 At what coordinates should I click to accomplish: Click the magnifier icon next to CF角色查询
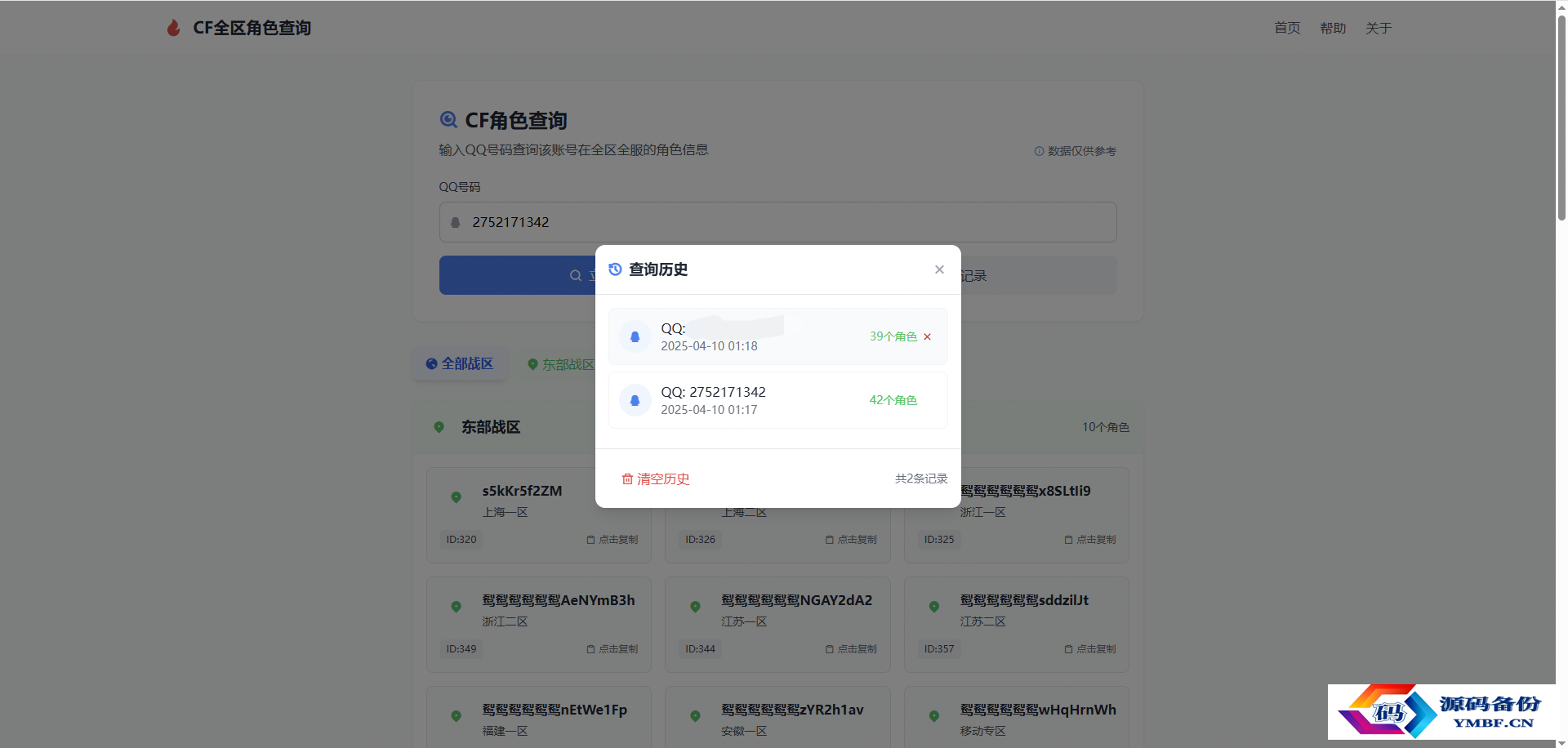click(x=448, y=120)
